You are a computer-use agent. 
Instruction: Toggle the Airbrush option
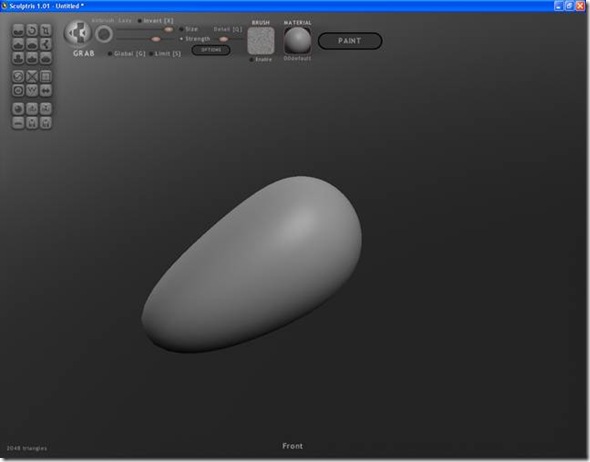point(103,20)
